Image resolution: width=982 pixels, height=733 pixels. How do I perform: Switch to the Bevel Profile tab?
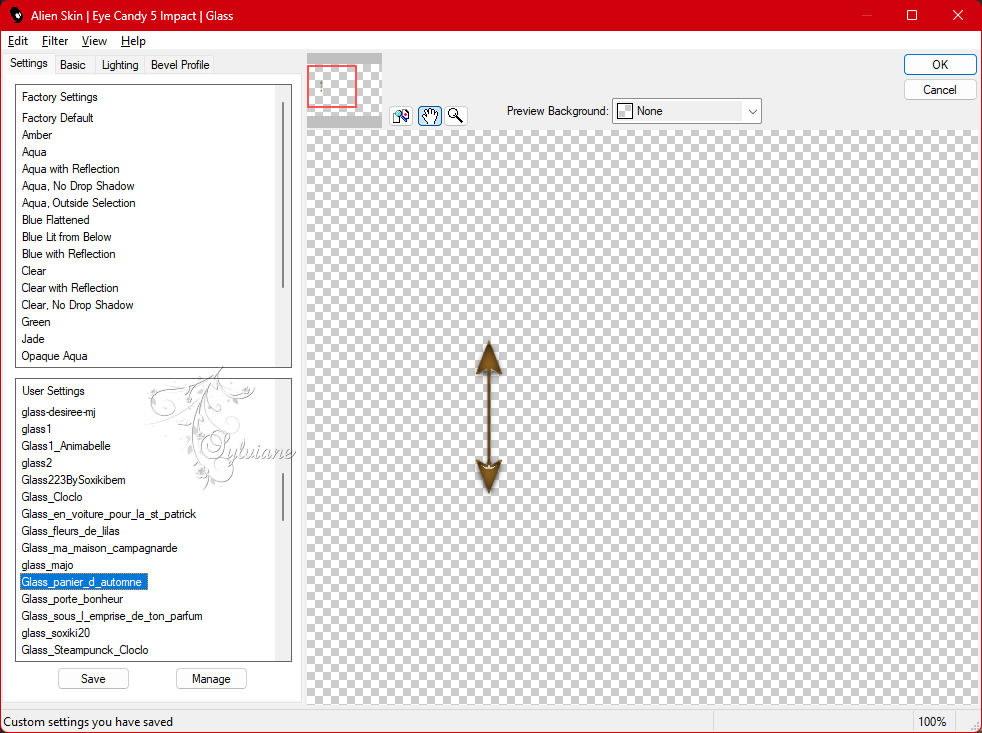point(180,65)
